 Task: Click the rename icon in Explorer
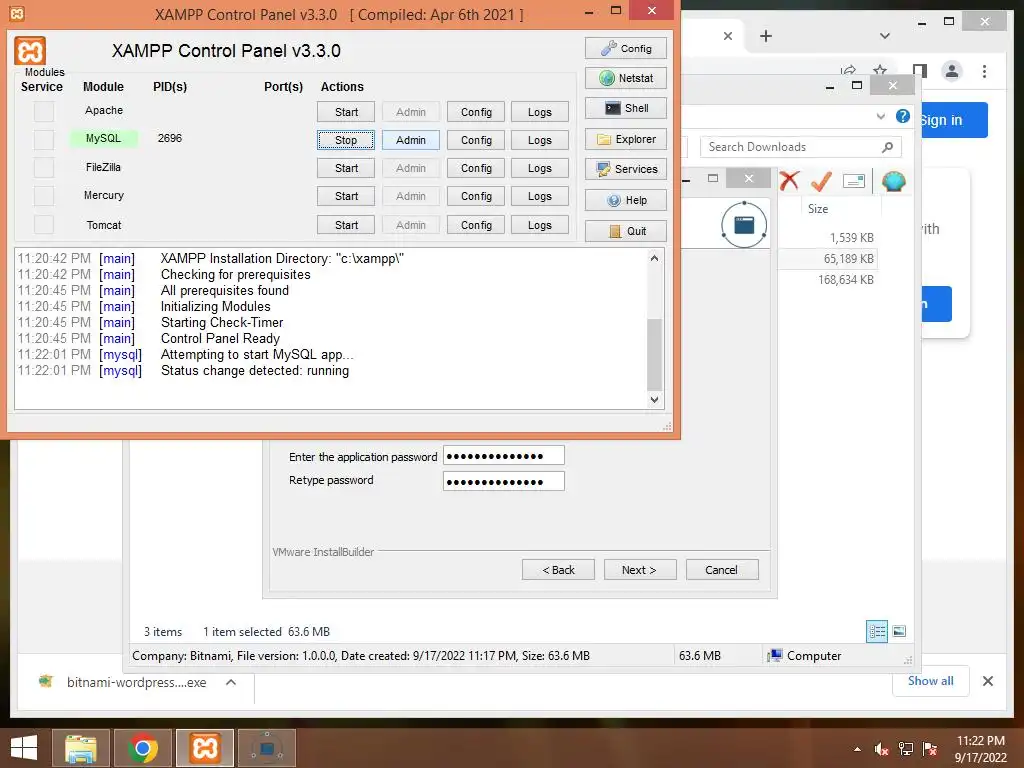(x=854, y=181)
